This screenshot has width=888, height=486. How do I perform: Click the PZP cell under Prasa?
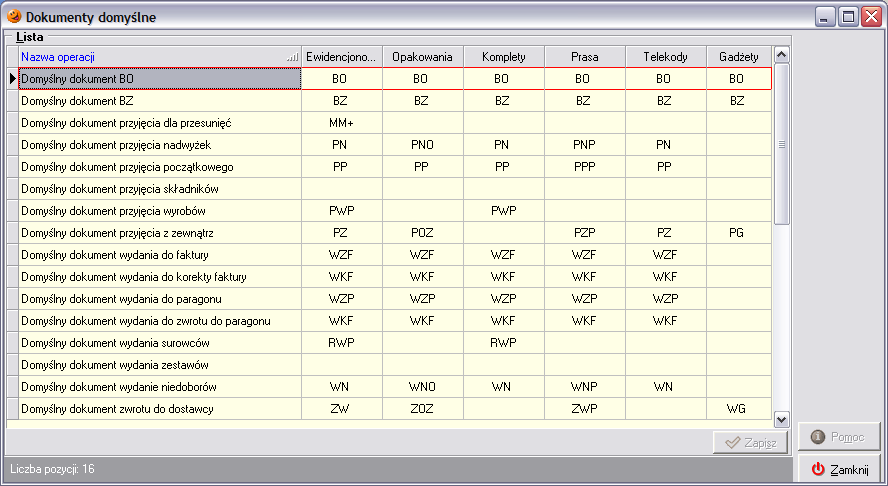point(585,233)
